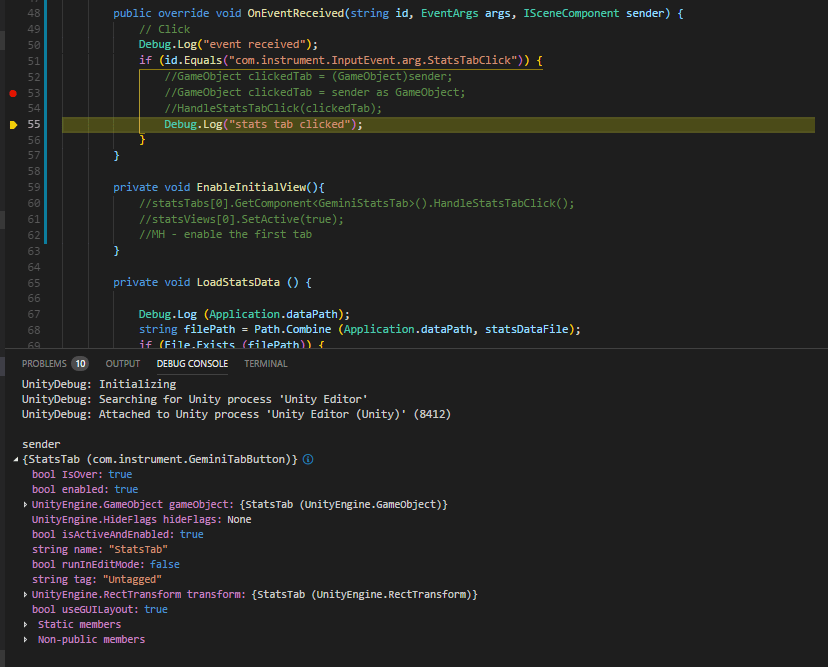Image resolution: width=828 pixels, height=667 pixels.
Task: Click the string tag: "Untagged" row
Action: coord(97,579)
